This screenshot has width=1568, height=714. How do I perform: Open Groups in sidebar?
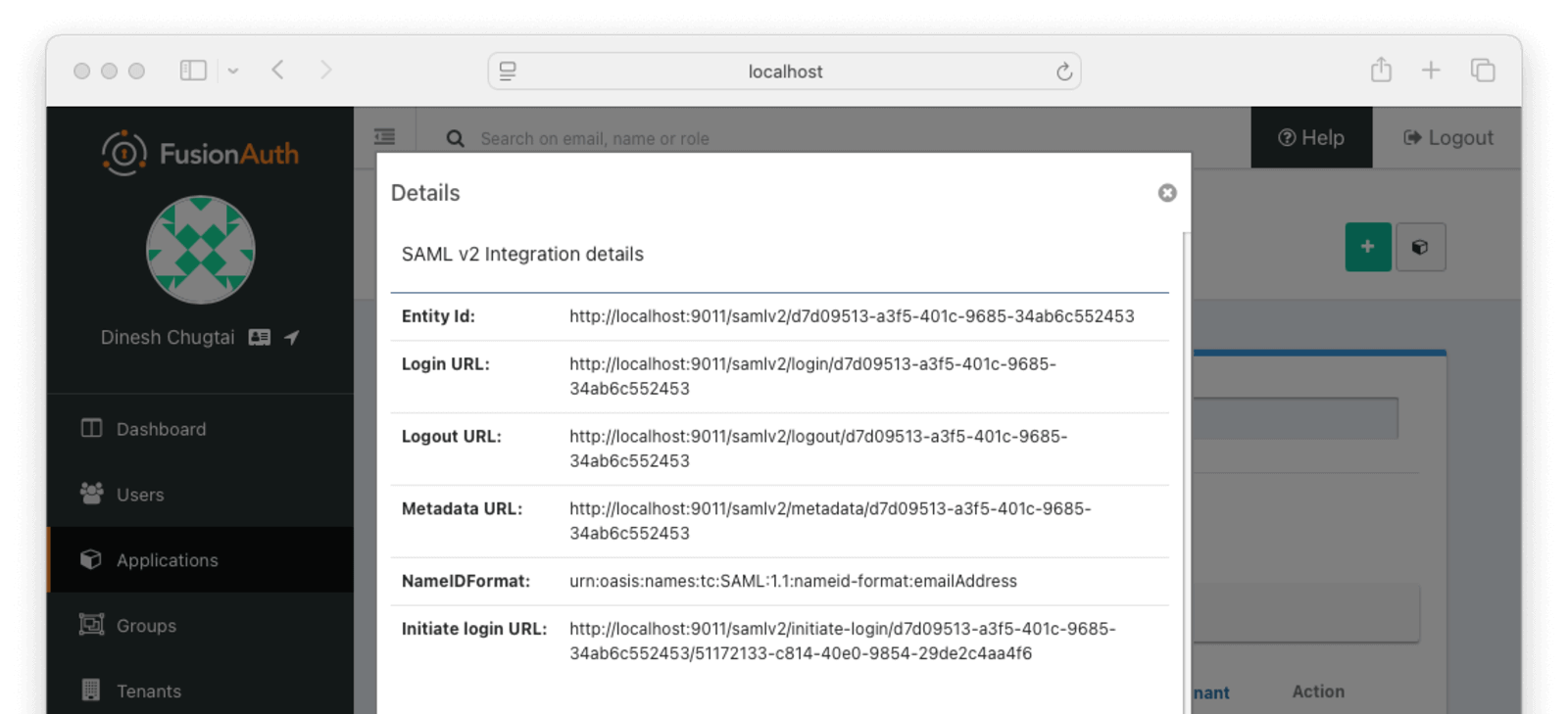(x=200, y=626)
